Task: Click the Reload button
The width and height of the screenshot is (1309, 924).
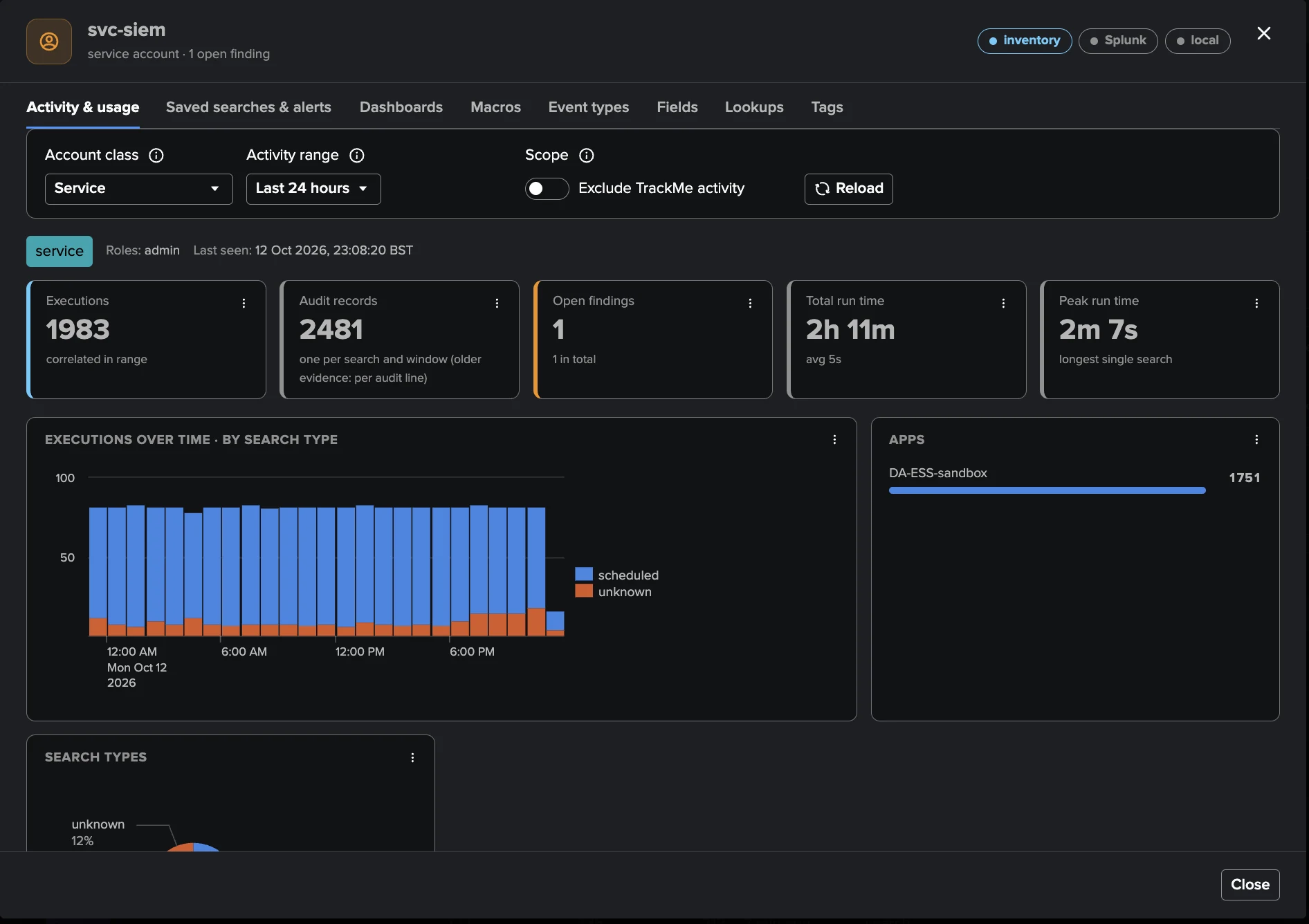Action: point(848,188)
